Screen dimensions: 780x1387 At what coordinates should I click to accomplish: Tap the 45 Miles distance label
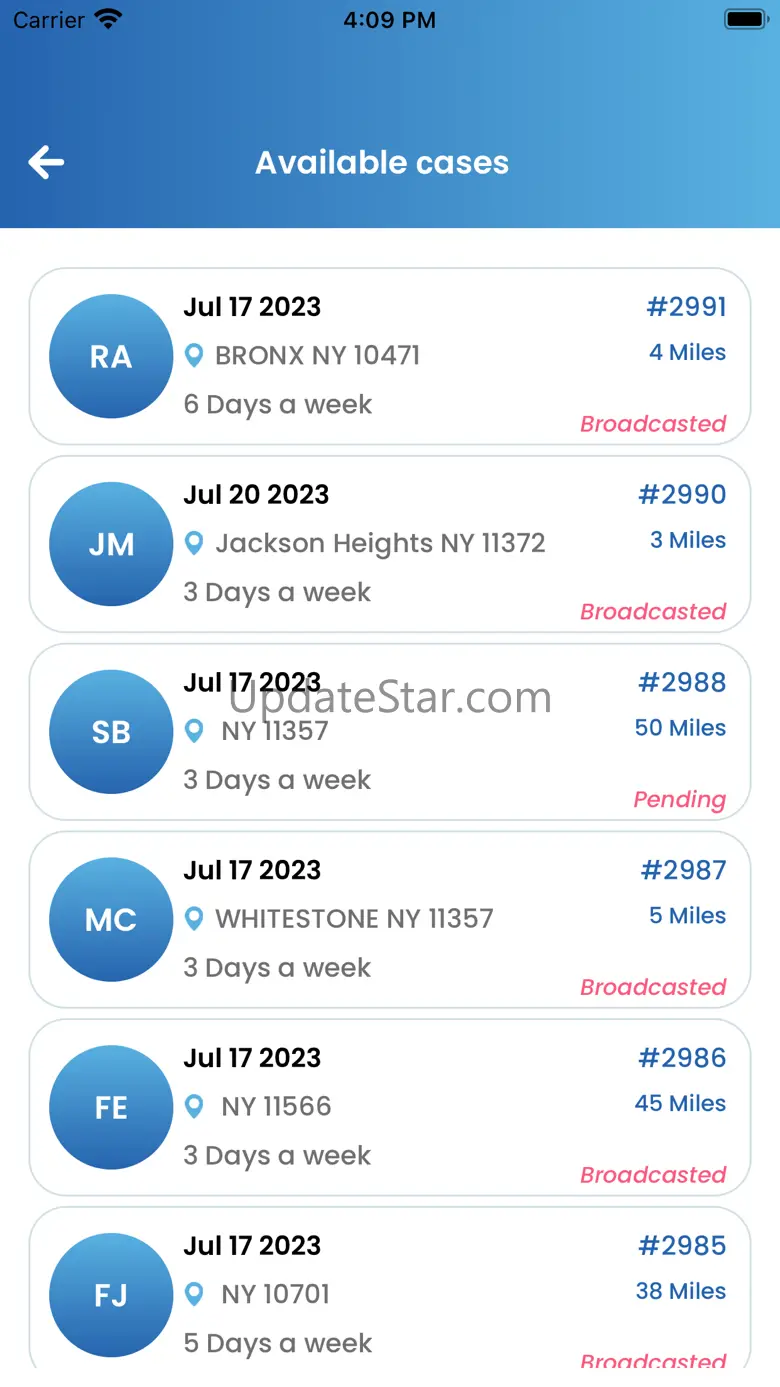(x=680, y=1103)
